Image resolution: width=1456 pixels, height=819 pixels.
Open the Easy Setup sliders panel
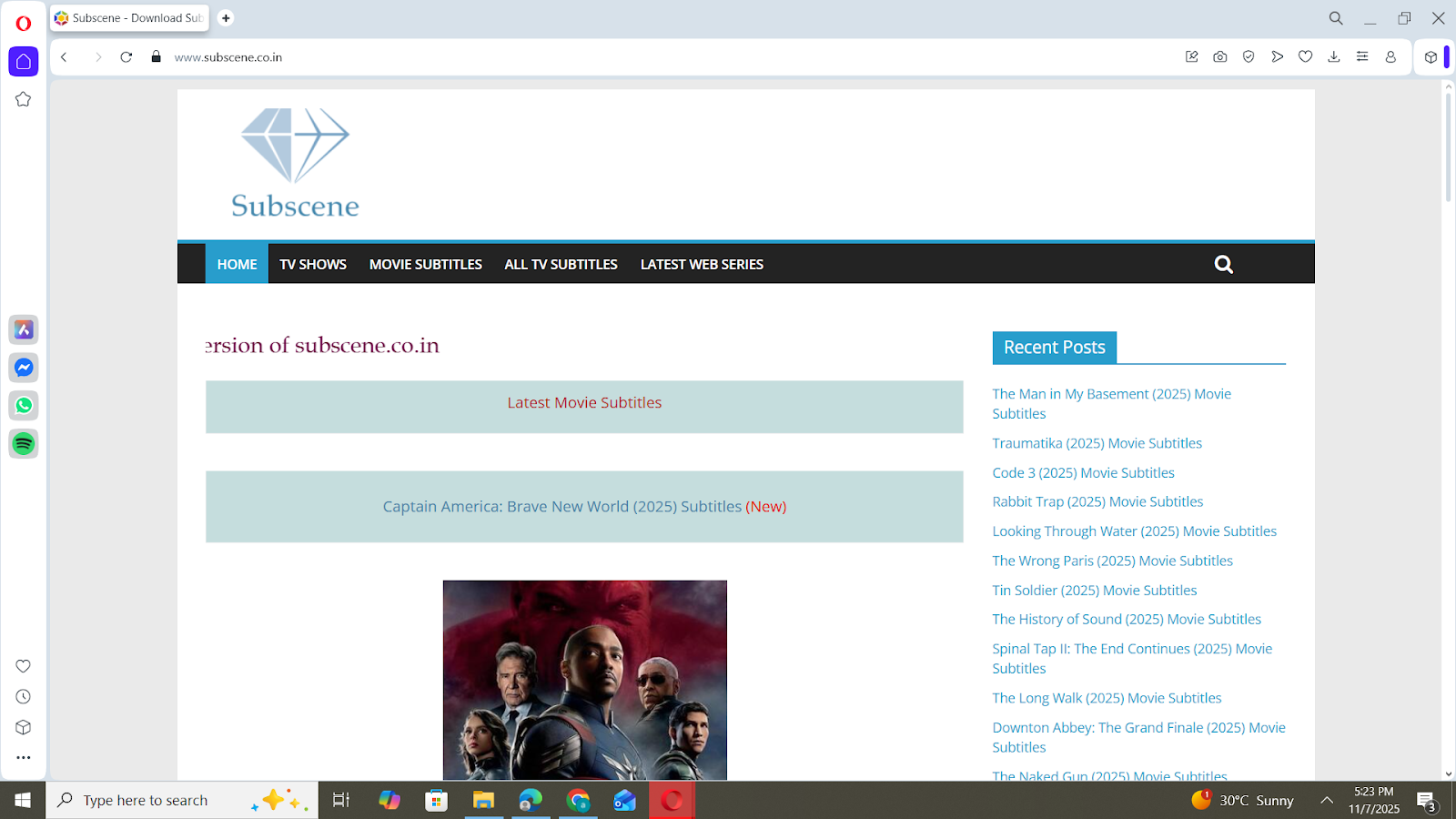(1362, 56)
